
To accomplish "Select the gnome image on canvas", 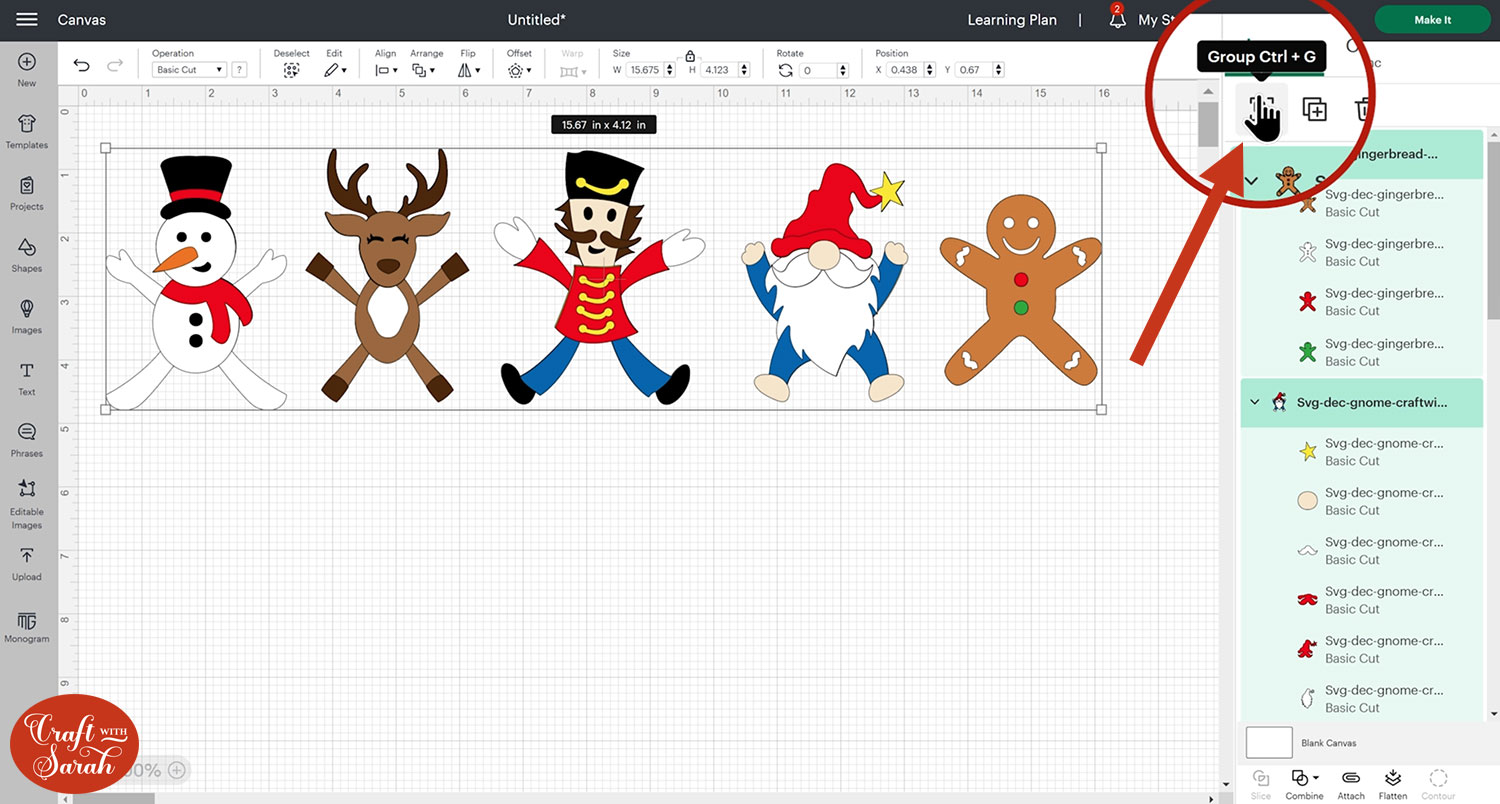I will tap(825, 283).
